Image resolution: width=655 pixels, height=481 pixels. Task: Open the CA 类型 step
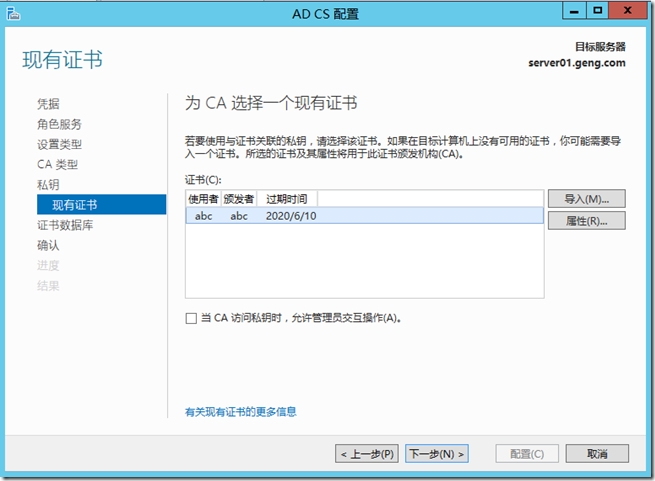point(57,164)
